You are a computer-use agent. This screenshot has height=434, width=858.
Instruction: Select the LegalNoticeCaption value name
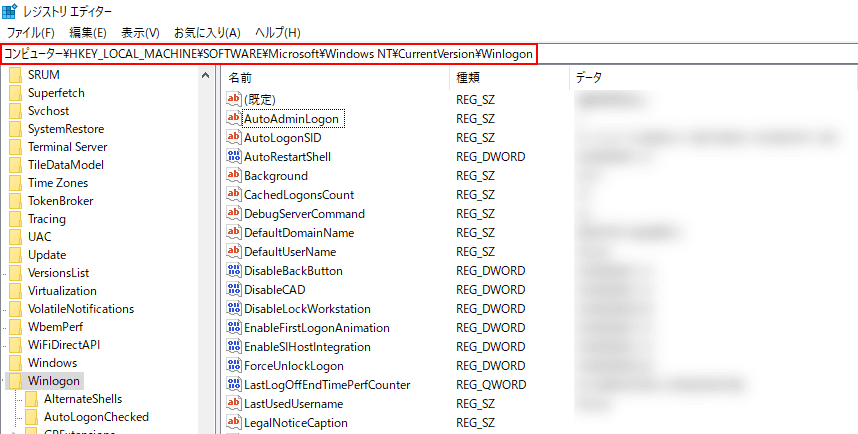(295, 423)
